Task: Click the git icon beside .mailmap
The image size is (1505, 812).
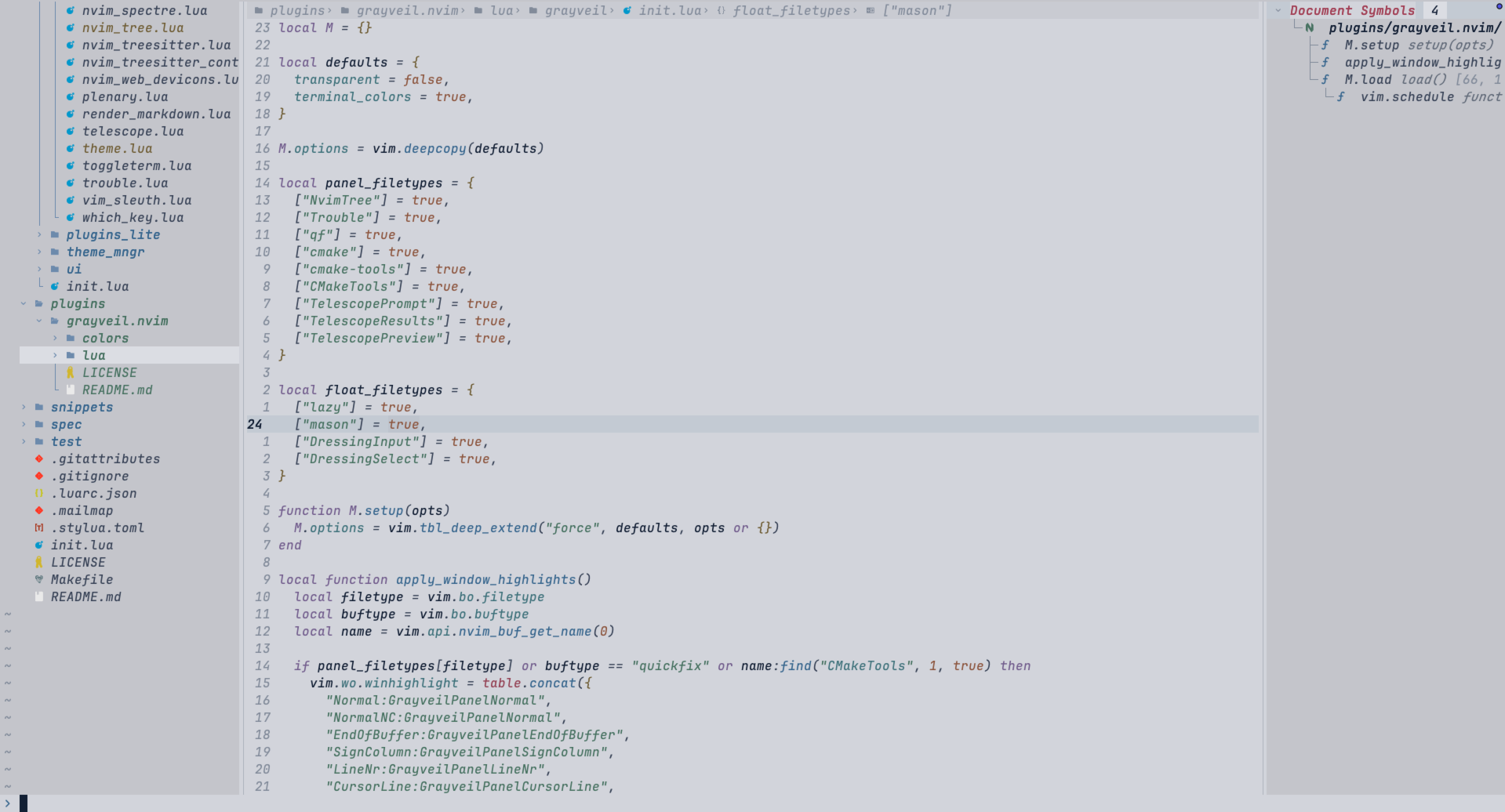Action: [39, 510]
